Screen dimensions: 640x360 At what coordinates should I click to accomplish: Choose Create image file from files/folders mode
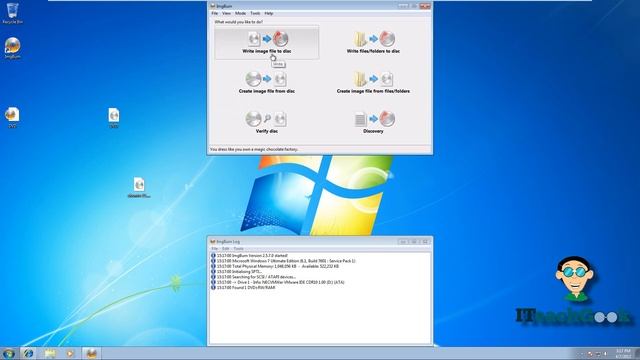tap(373, 82)
